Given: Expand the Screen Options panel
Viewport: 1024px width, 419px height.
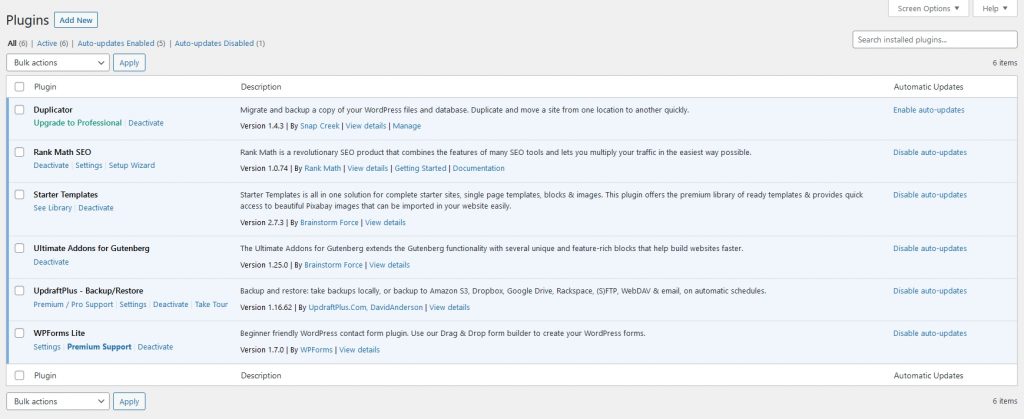Looking at the screenshot, I should click(927, 9).
